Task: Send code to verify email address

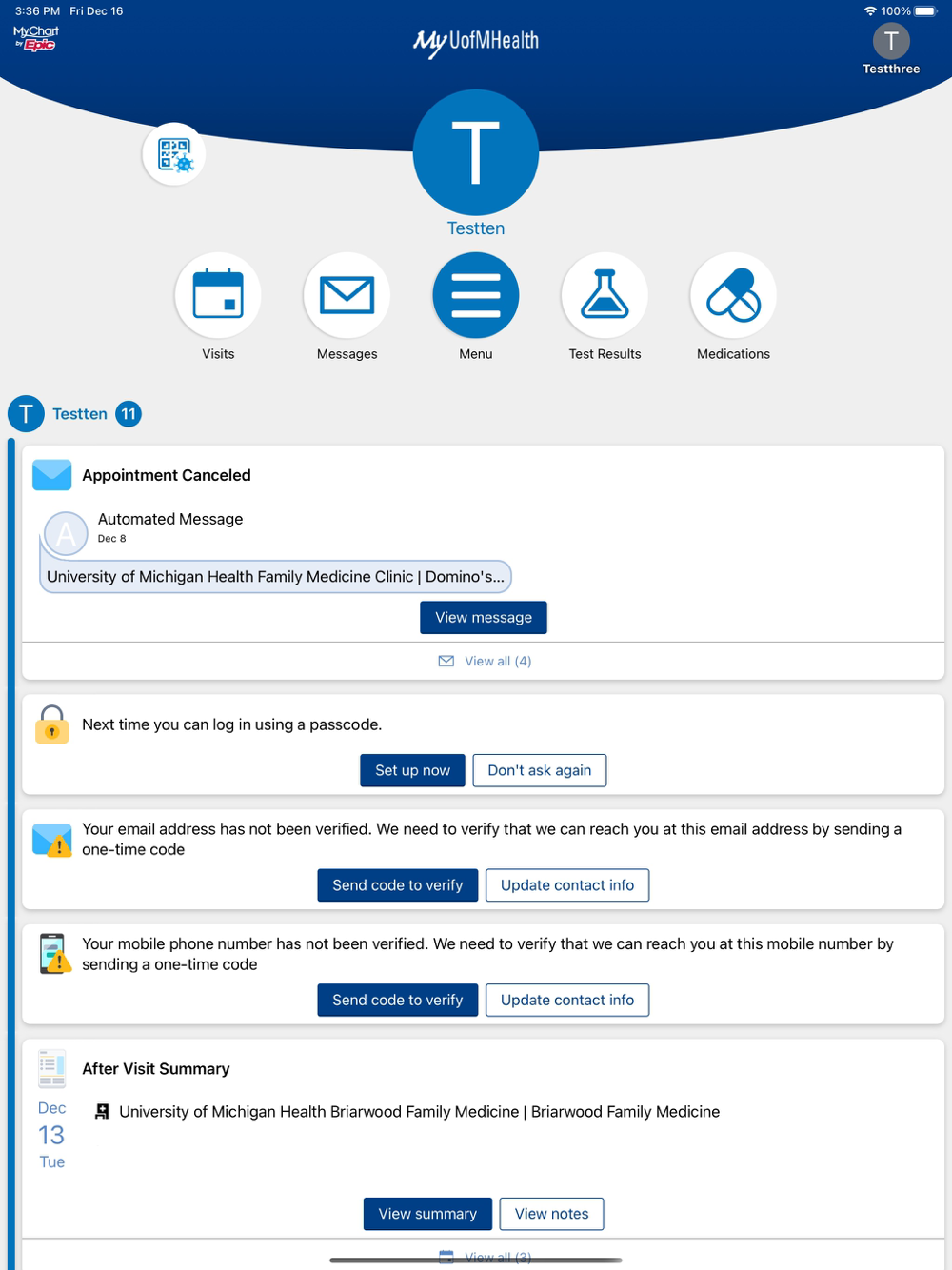Action: pos(398,885)
